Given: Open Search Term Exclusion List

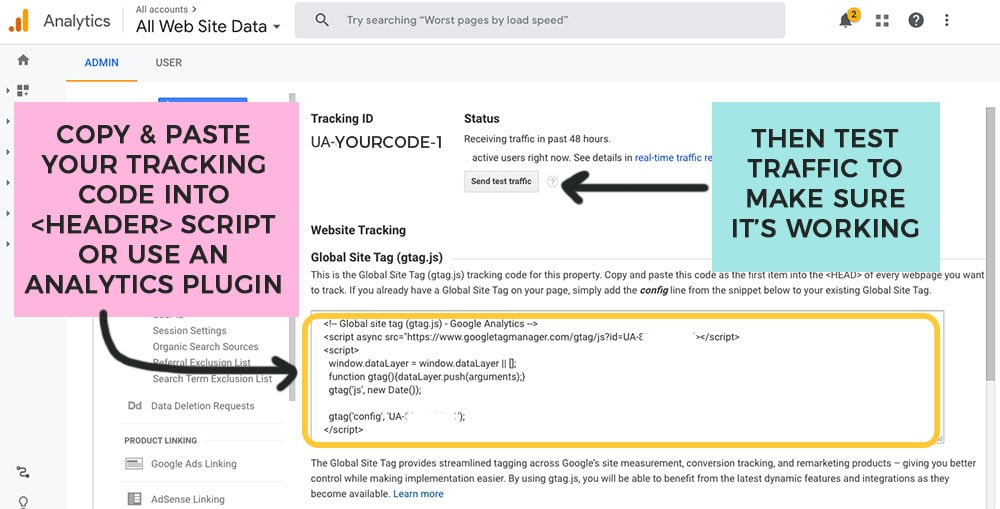Looking at the screenshot, I should click(x=212, y=378).
